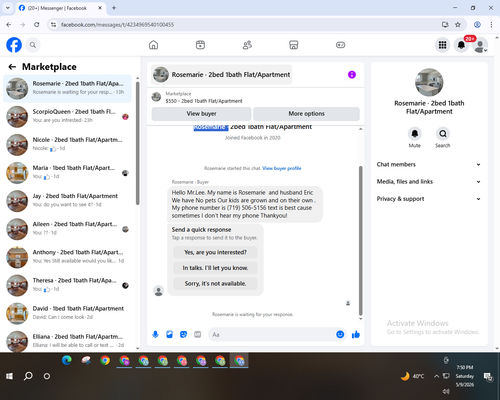The height and width of the screenshot is (400, 500).
Task: Click the Facebook search magnifier icon
Action: pyautogui.click(x=33, y=45)
